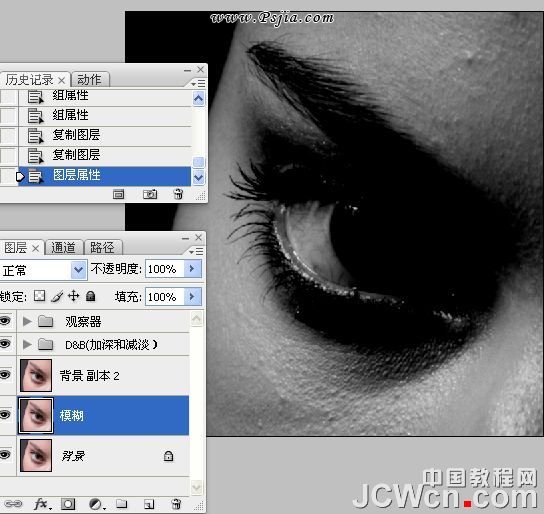Expand the D&B(加深和减淡) group
The image size is (544, 514).
pyautogui.click(x=27, y=344)
